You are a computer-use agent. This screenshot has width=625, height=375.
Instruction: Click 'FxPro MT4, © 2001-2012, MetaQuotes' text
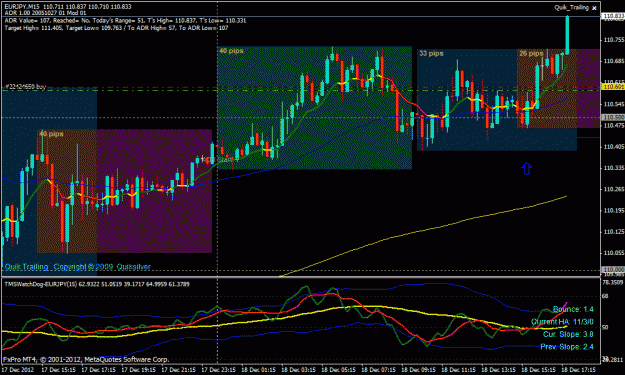[86, 359]
